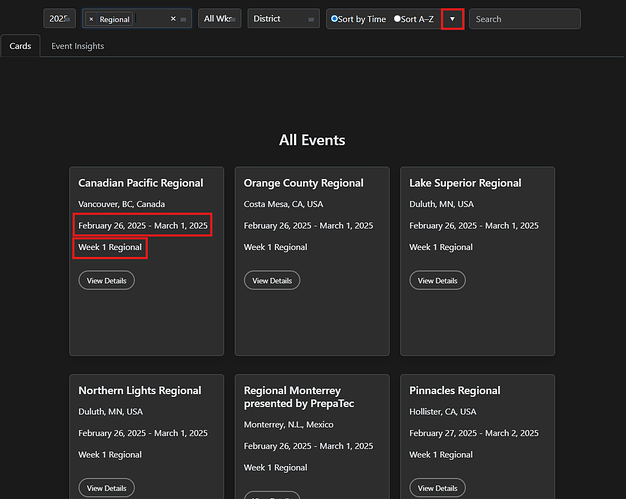Click Vancouver, BC, Canada location text
The height and width of the screenshot is (499, 626).
(x=122, y=204)
